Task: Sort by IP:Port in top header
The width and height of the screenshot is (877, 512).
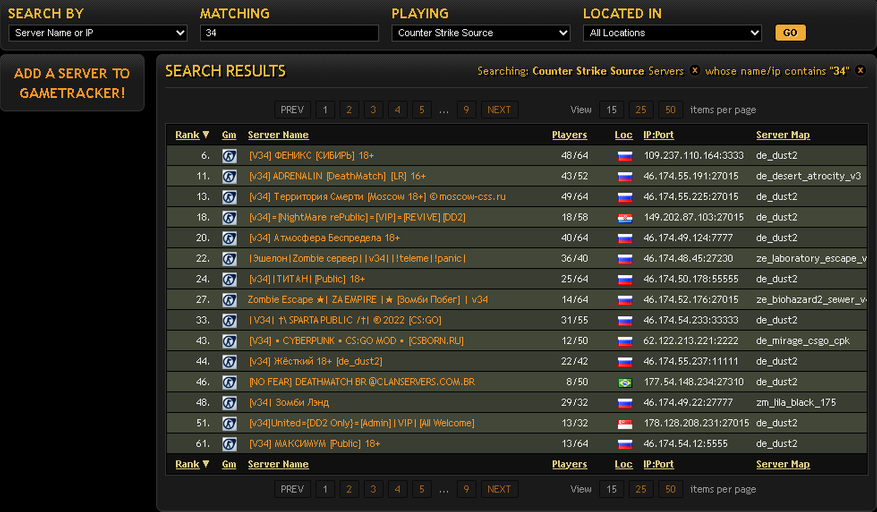Action: click(x=658, y=135)
